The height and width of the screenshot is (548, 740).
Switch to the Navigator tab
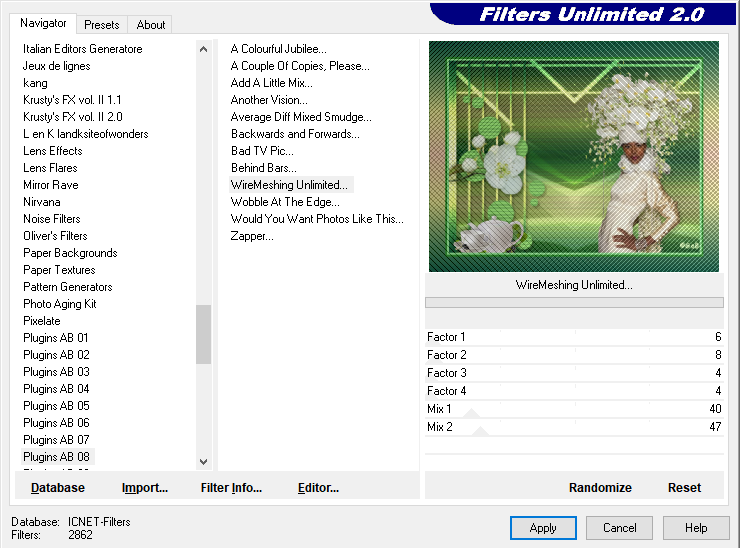(43, 23)
